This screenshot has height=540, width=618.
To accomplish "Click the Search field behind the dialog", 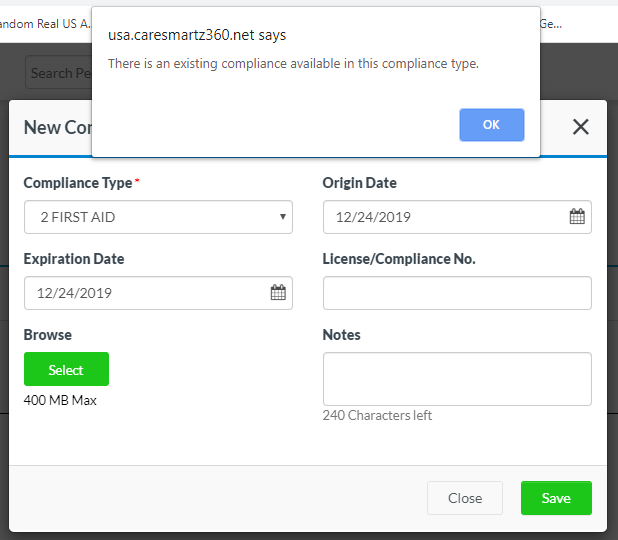I will tap(50, 73).
